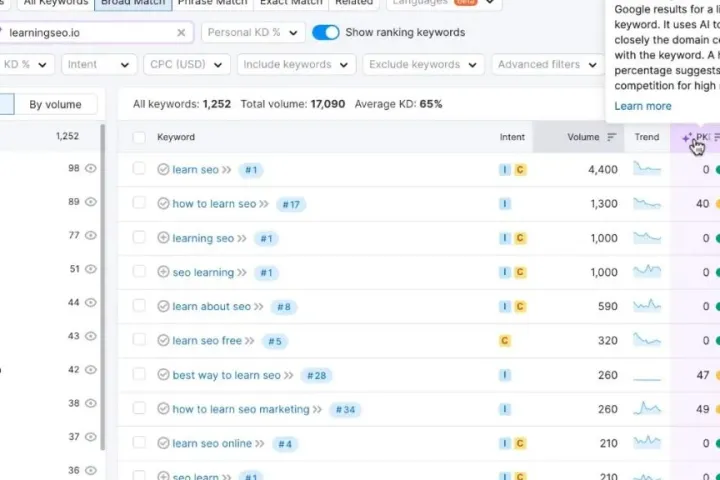The height and width of the screenshot is (480, 720).
Task: Open the Learn more link in tooltip
Action: click(x=642, y=106)
